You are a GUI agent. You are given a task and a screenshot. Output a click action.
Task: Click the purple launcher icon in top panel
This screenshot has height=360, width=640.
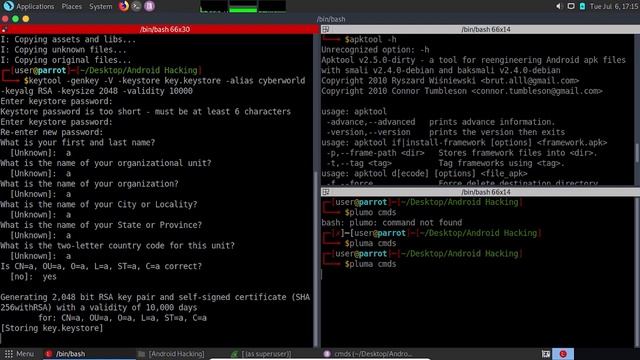(149, 6)
